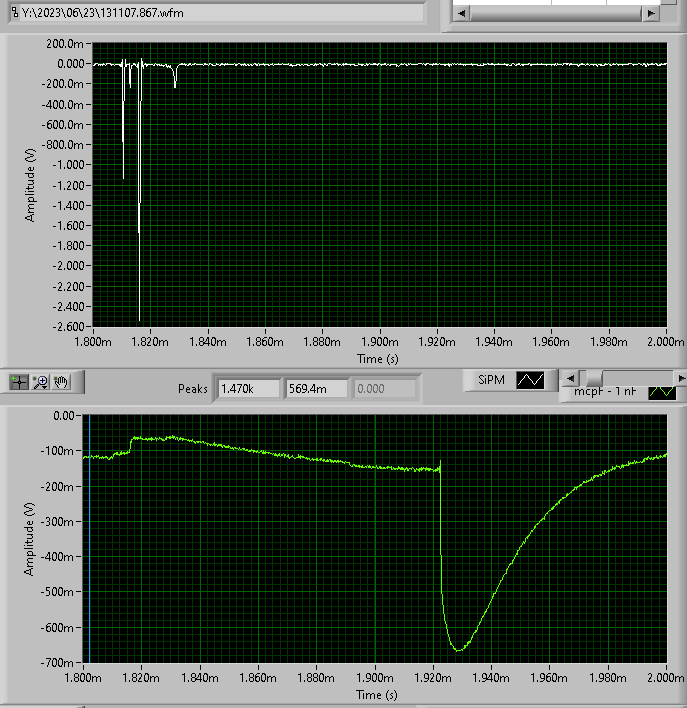
Task: Click the upper graph Time (s) axis label
Action: (x=378, y=359)
